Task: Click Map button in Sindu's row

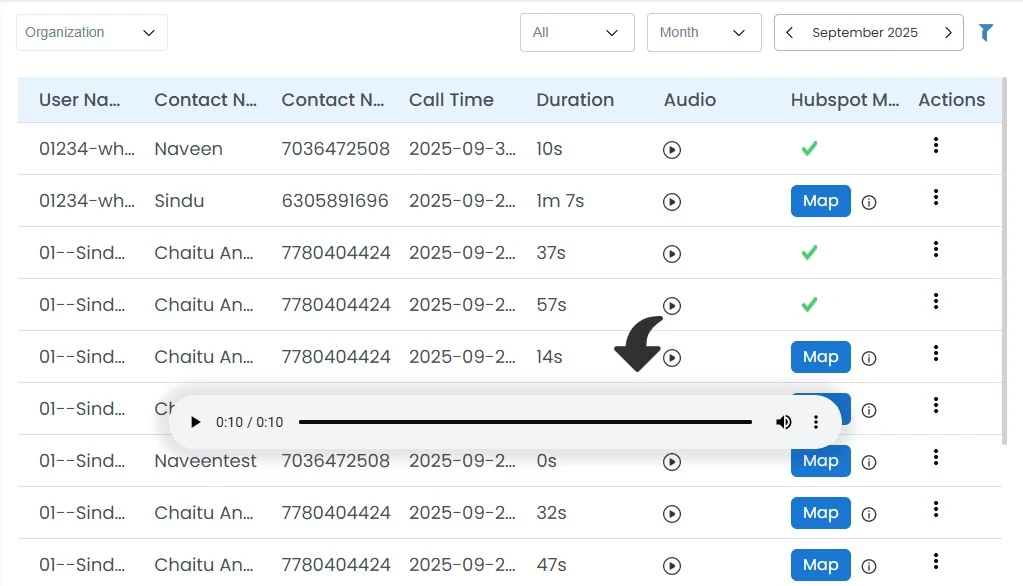Action: (x=820, y=201)
